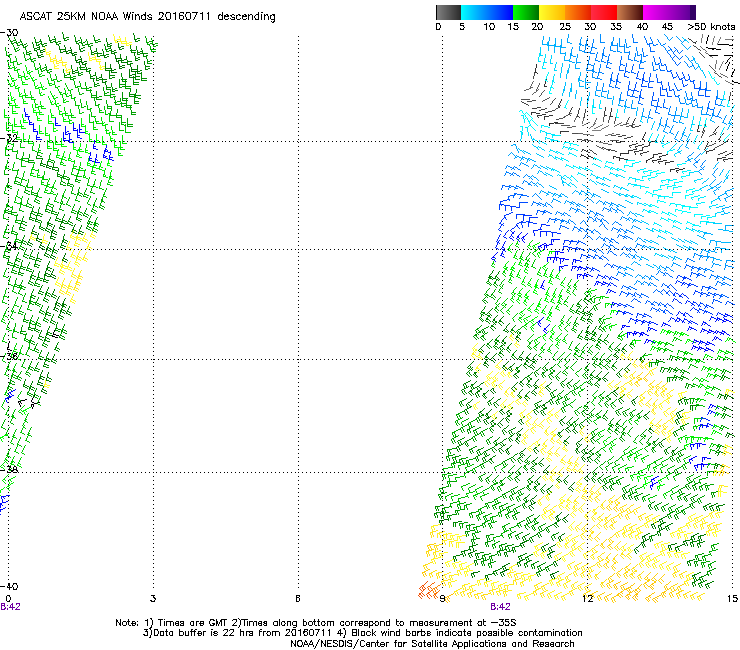Click the latitude axis label '-38'
Viewport: 740px width, 650px height.
coord(9,469)
